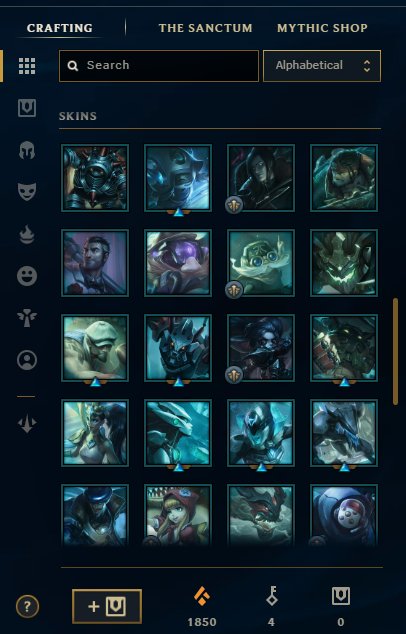Filter loot by ward skins icon
This screenshot has height=634, width=406.
[x=27, y=318]
